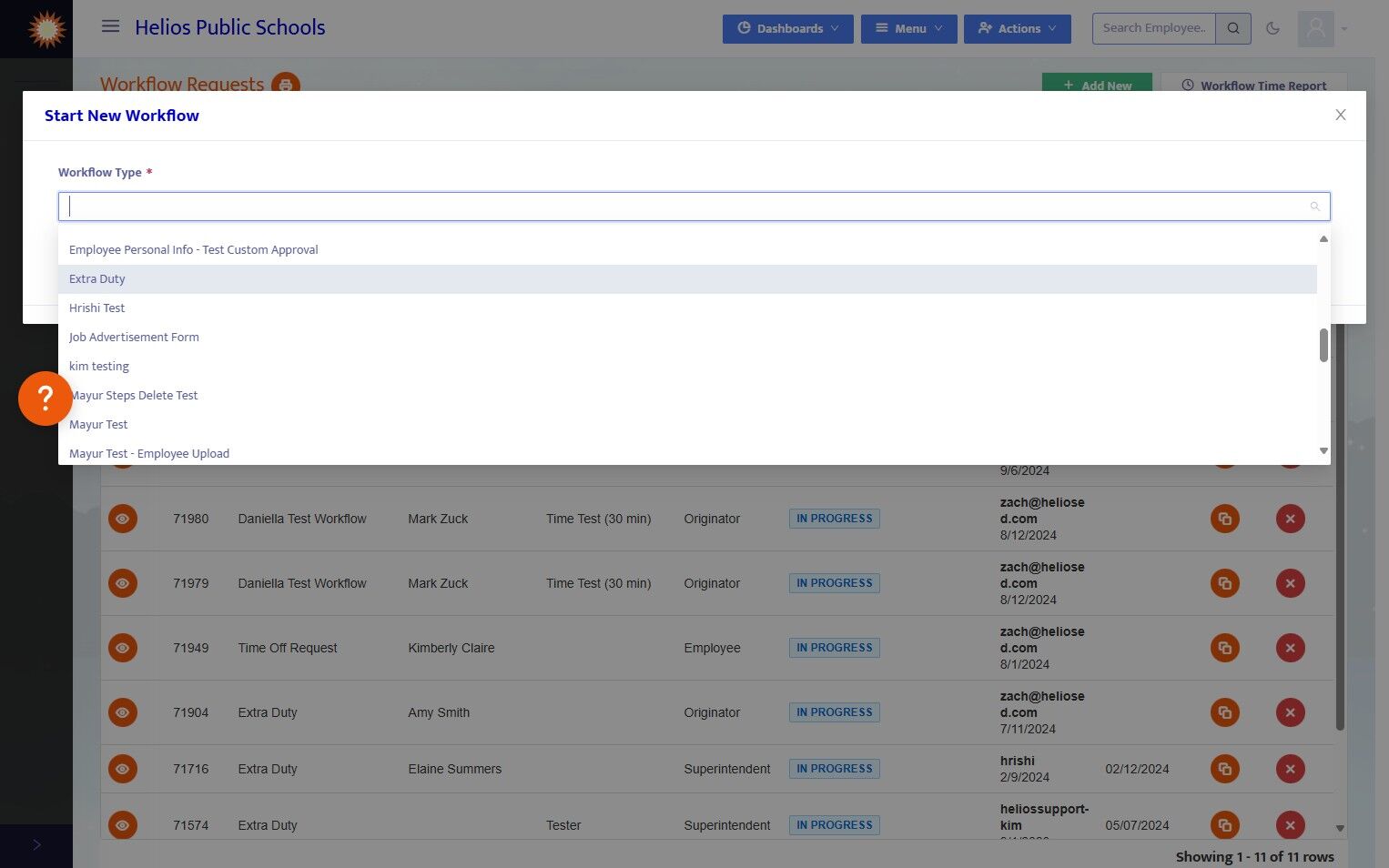Copy workflow request 71980

pyautogui.click(x=1225, y=519)
